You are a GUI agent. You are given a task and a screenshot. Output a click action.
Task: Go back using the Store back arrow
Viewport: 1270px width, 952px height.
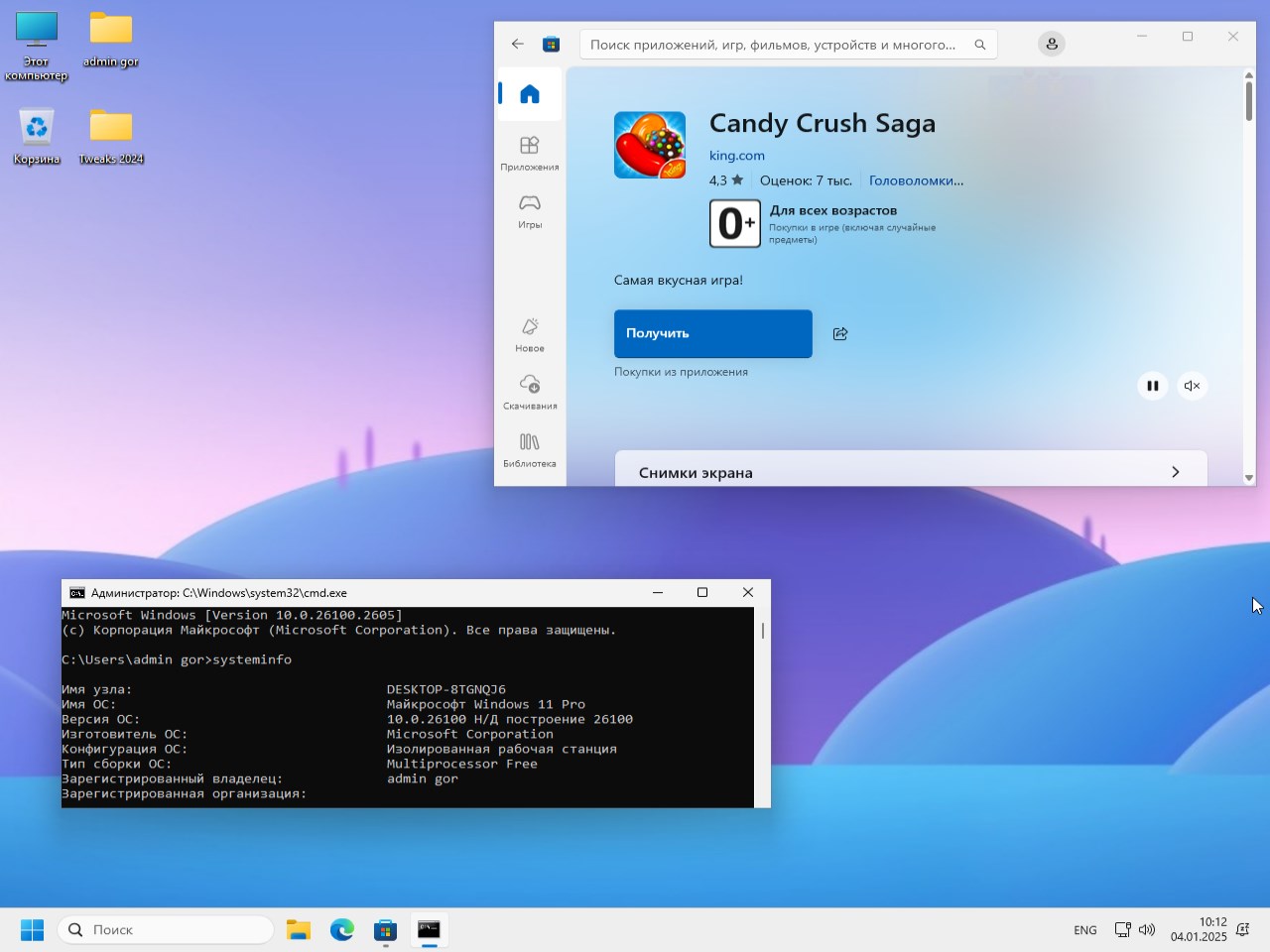518,45
